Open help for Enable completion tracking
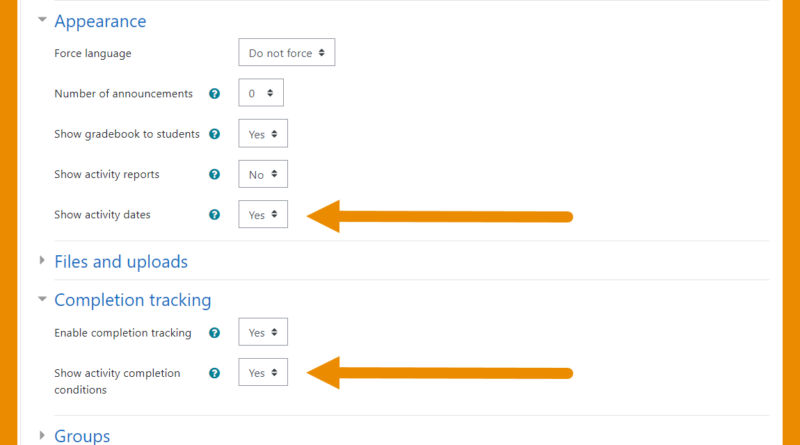800x445 pixels. click(x=214, y=333)
